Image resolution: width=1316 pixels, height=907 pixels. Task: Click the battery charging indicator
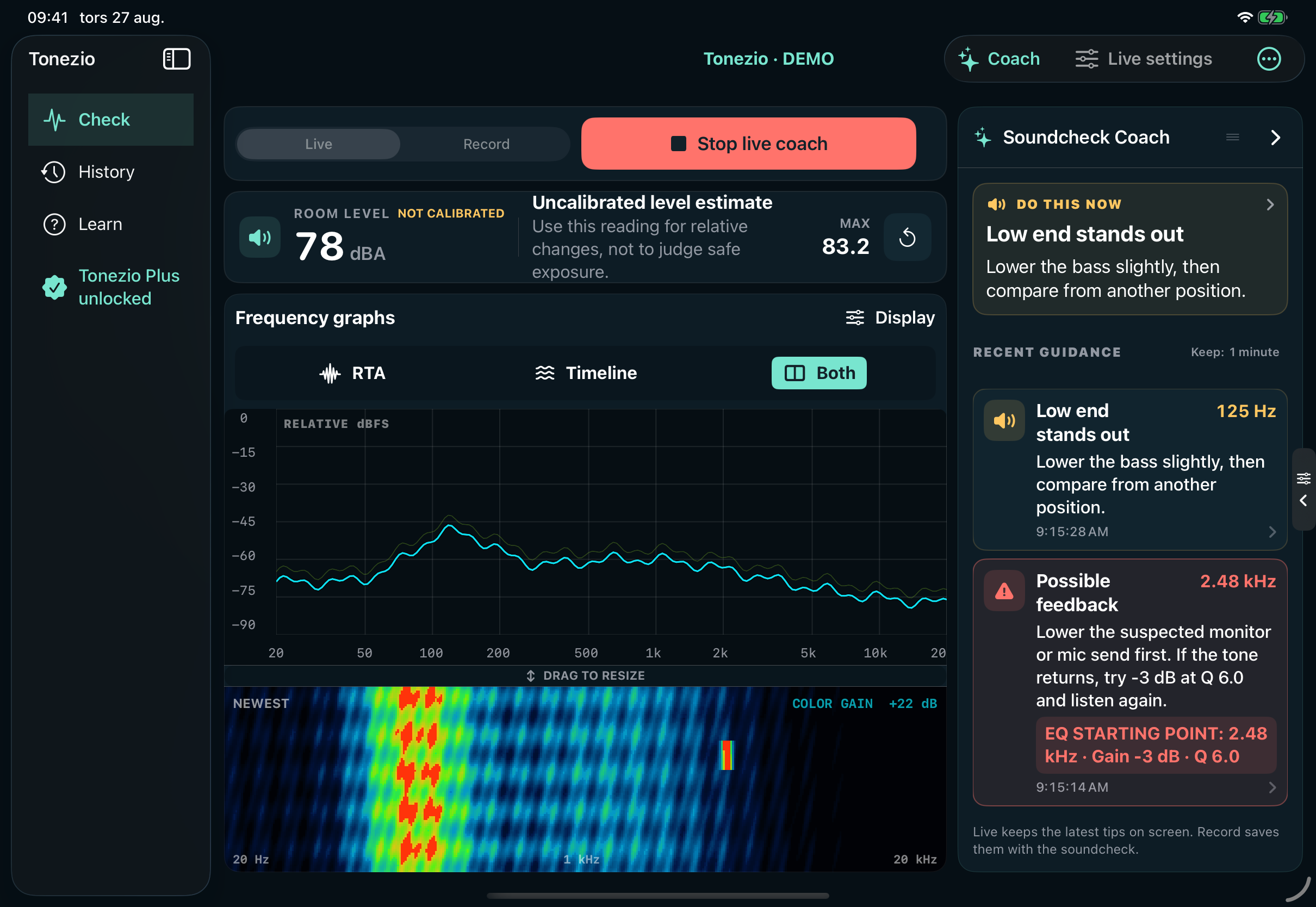click(x=1272, y=17)
